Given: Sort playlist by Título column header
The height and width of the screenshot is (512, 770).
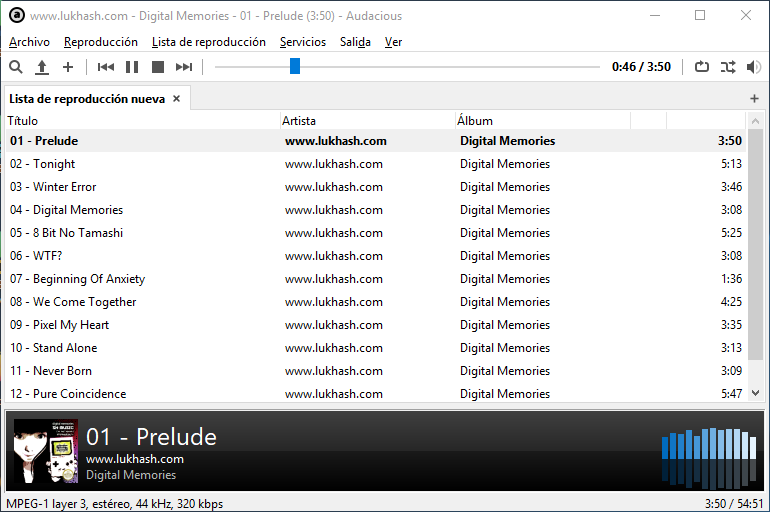Looking at the screenshot, I should coord(140,121).
